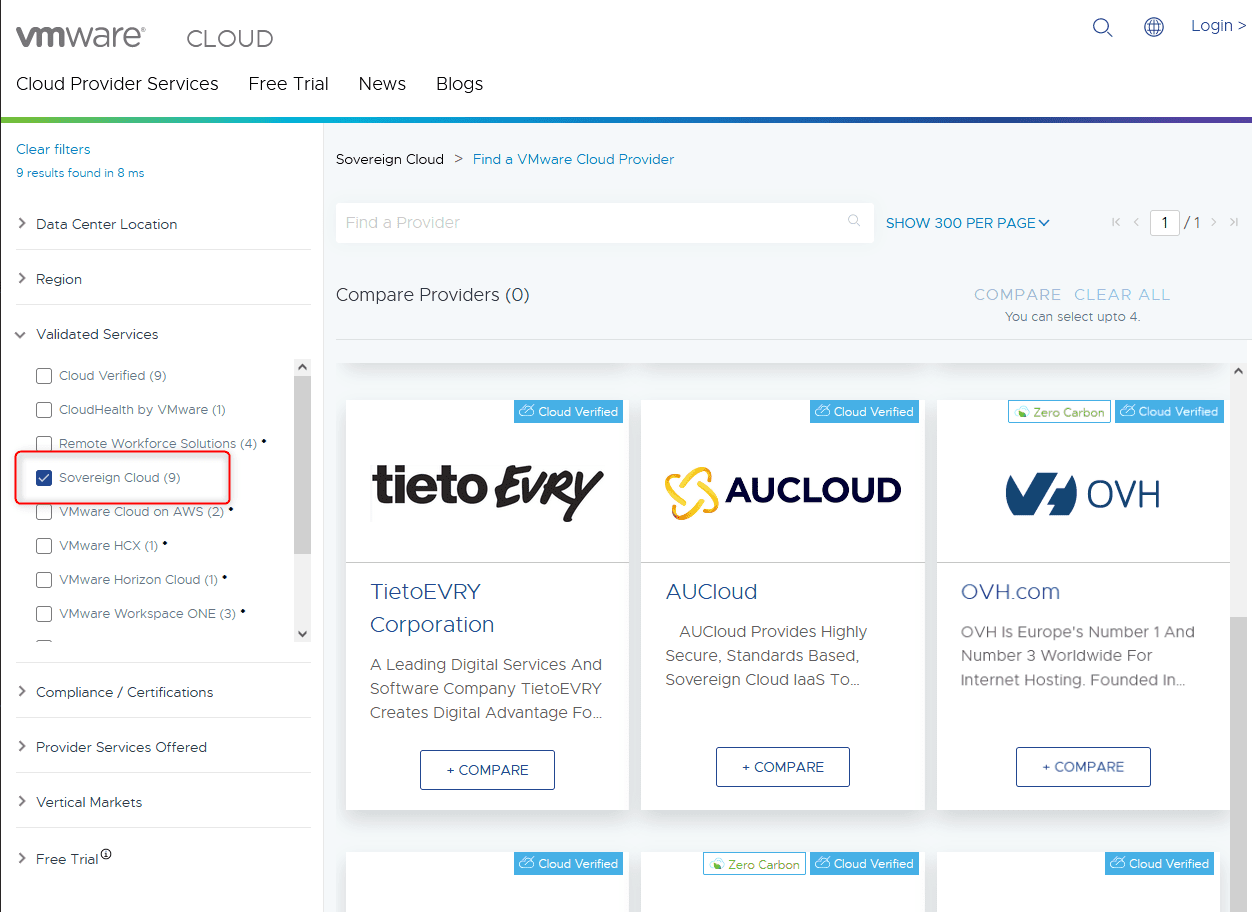This screenshot has height=912, width=1252.
Task: Check the Cloud Verified (9) checkbox
Action: (44, 376)
